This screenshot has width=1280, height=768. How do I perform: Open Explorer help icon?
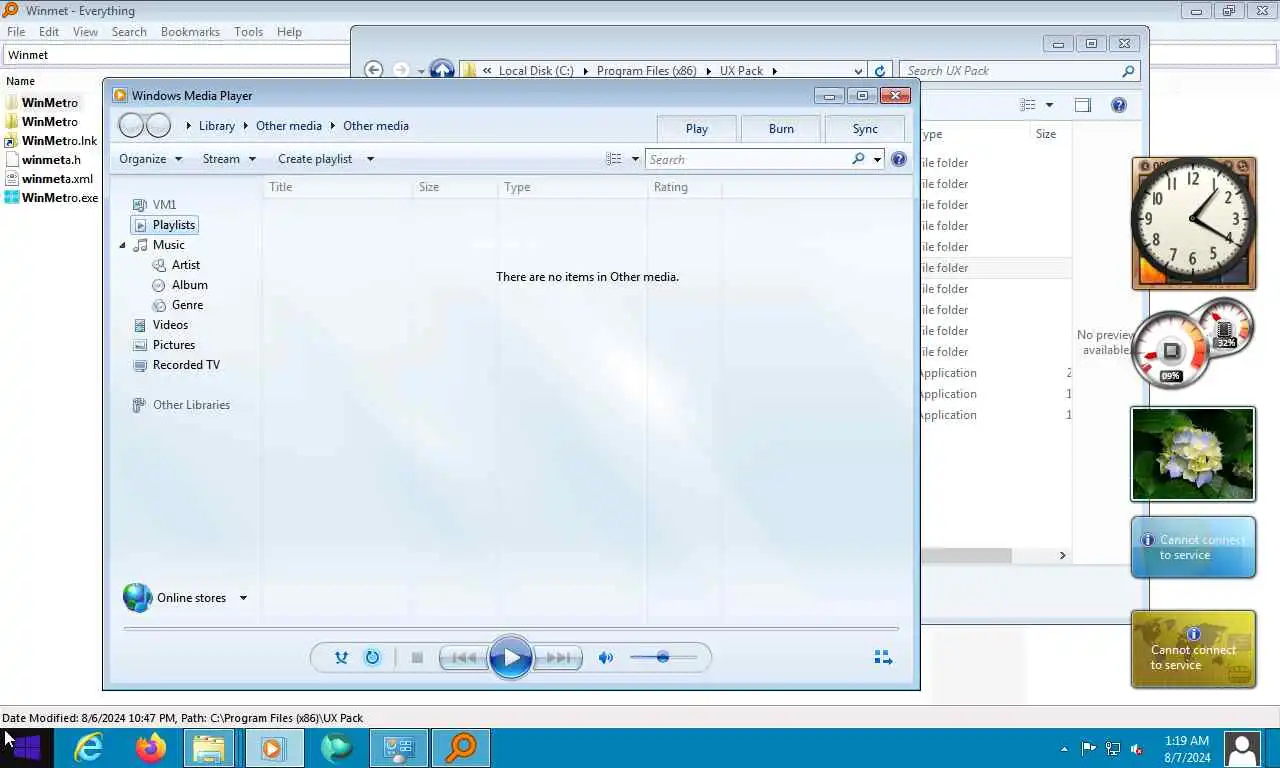point(1119,105)
